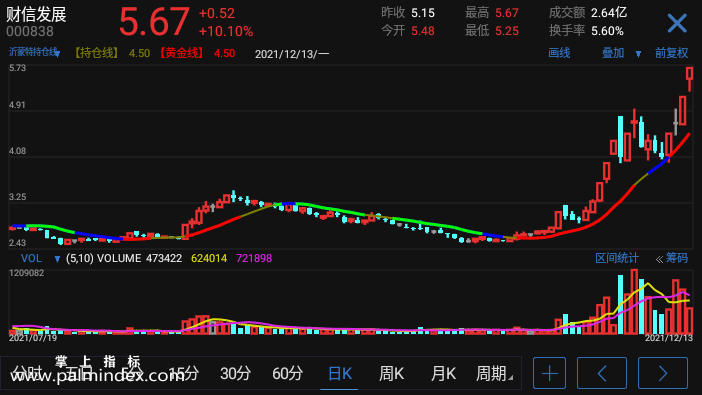Viewport: 702px width, 395px height.
Task: Select the 月K monthly candlestick tab
Action: tap(443, 374)
